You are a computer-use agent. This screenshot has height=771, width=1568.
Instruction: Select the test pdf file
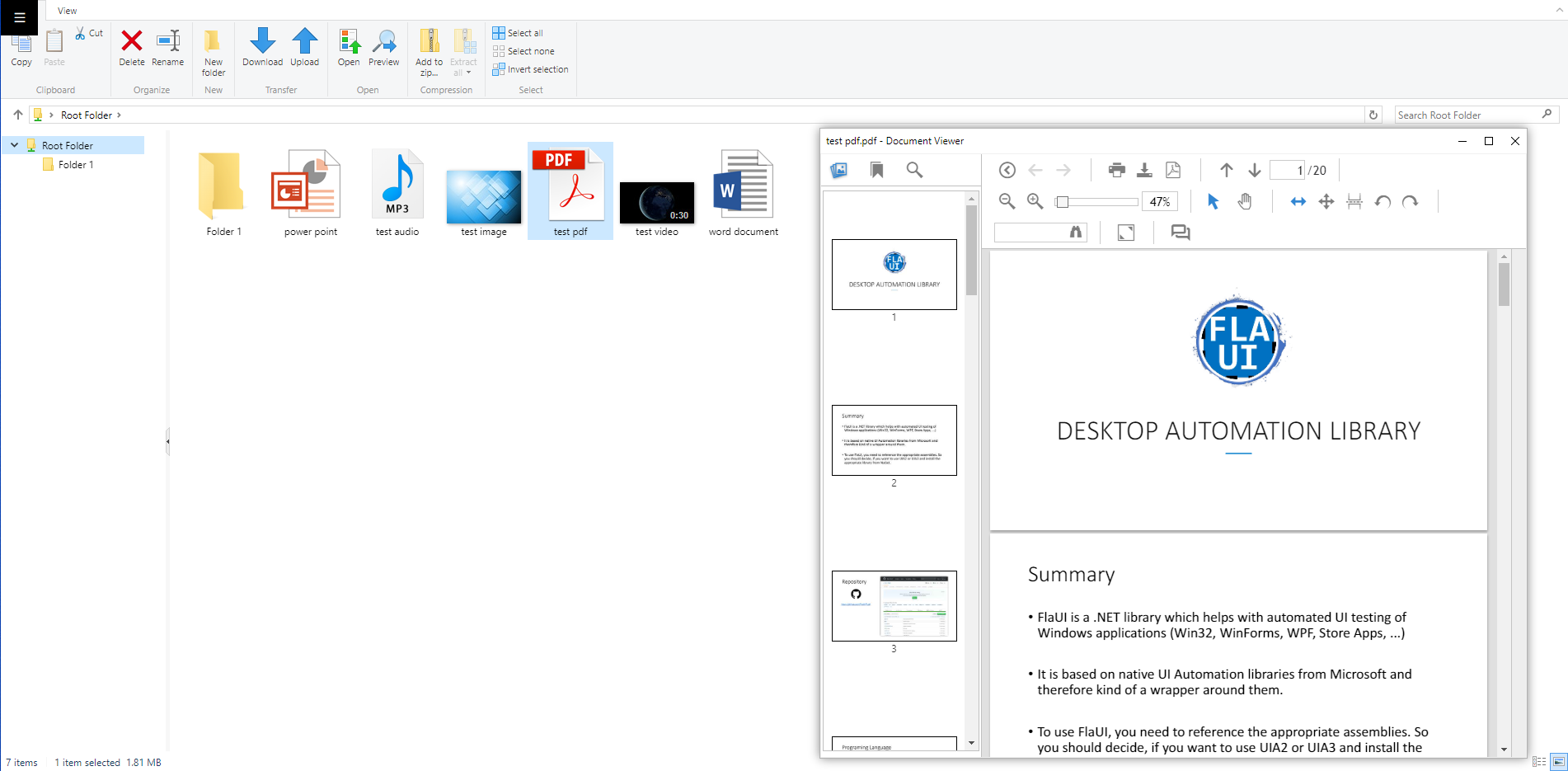tap(570, 193)
